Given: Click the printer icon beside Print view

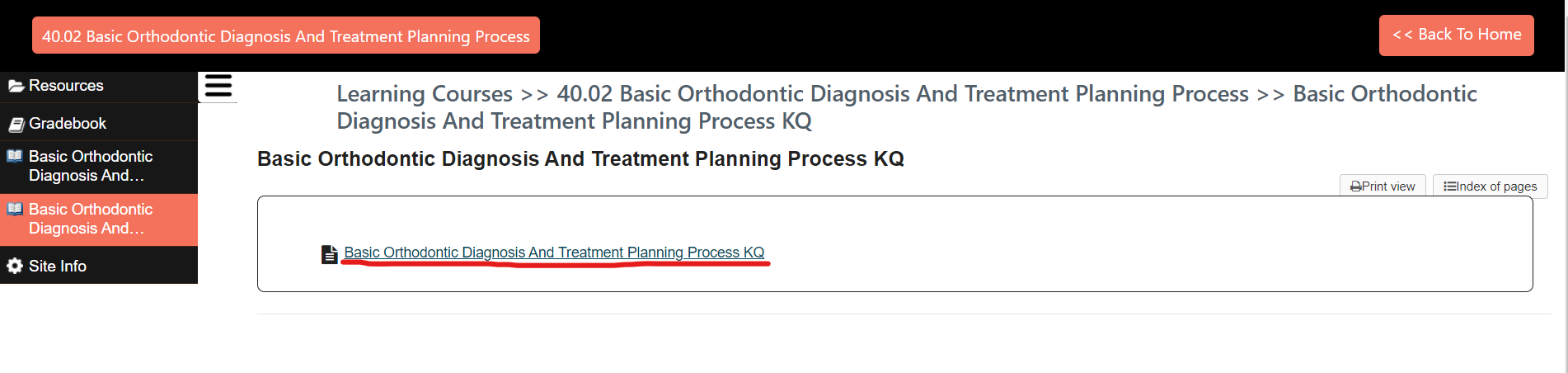Looking at the screenshot, I should point(1355,186).
